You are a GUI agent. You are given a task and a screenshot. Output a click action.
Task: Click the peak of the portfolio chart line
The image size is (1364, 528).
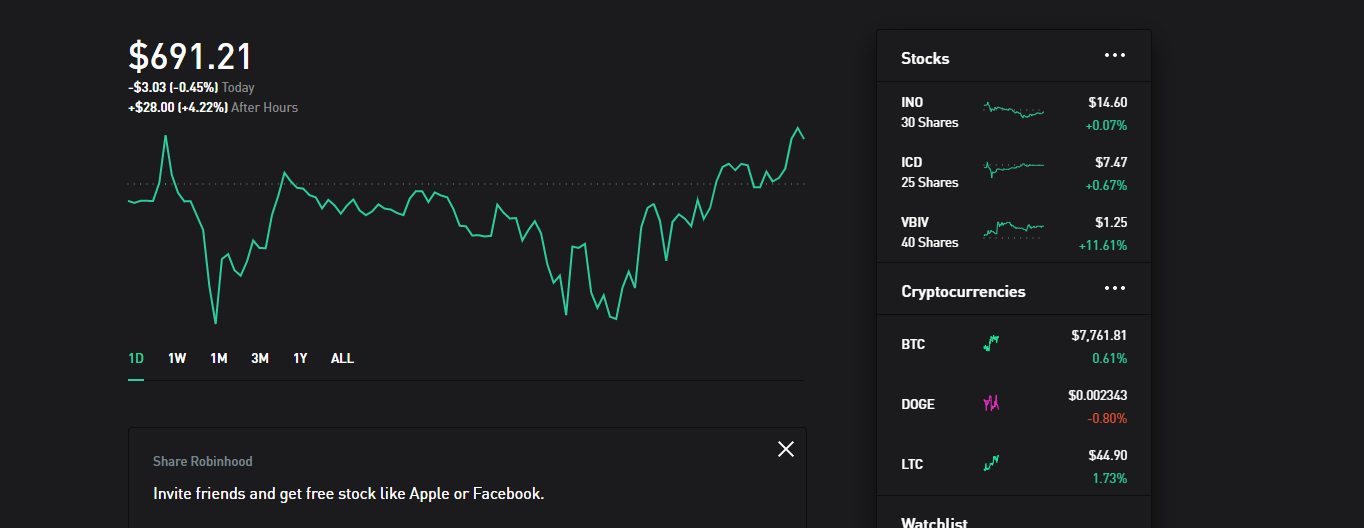point(798,128)
